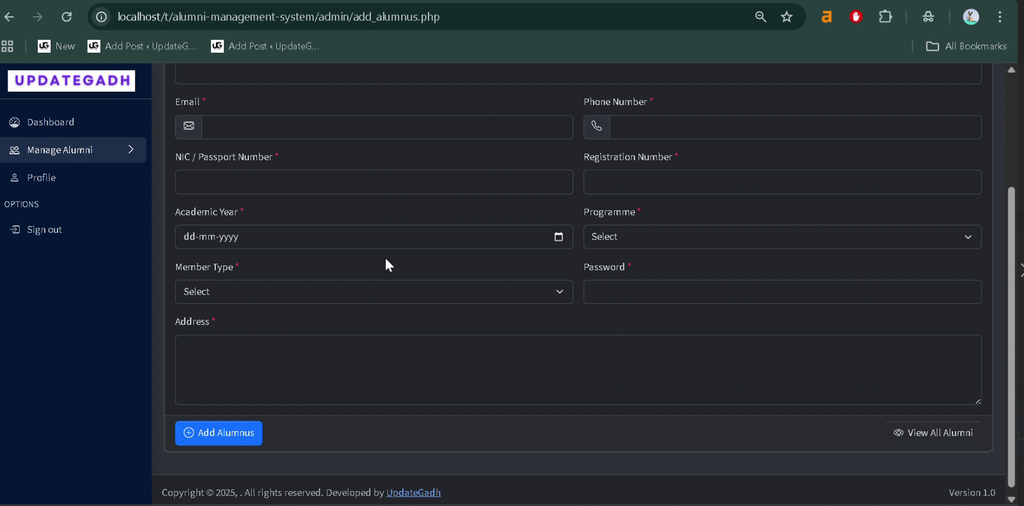Focus the Password input field
Screen dimensions: 1024x506
pos(782,292)
